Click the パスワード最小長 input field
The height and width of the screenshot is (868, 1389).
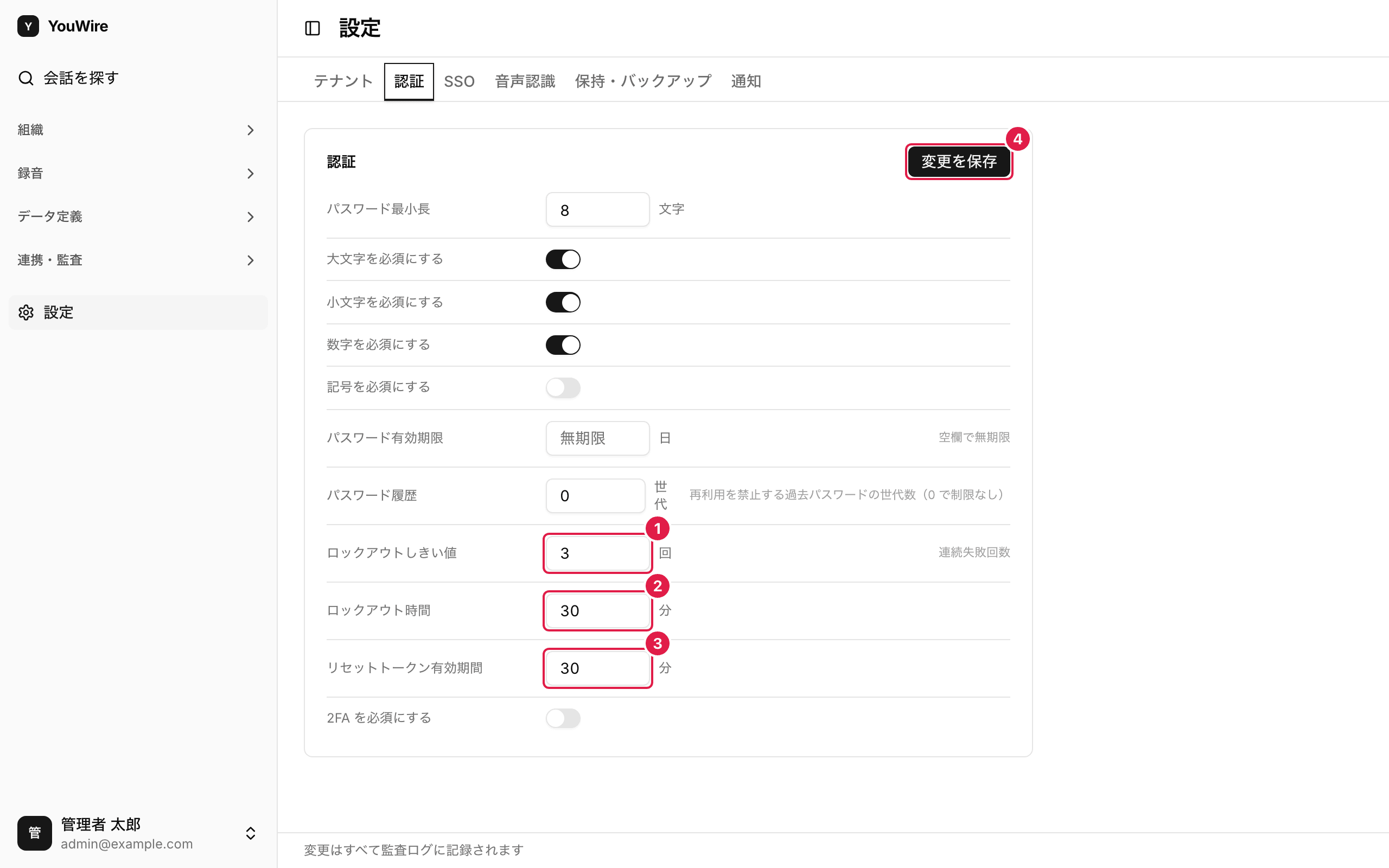(597, 209)
